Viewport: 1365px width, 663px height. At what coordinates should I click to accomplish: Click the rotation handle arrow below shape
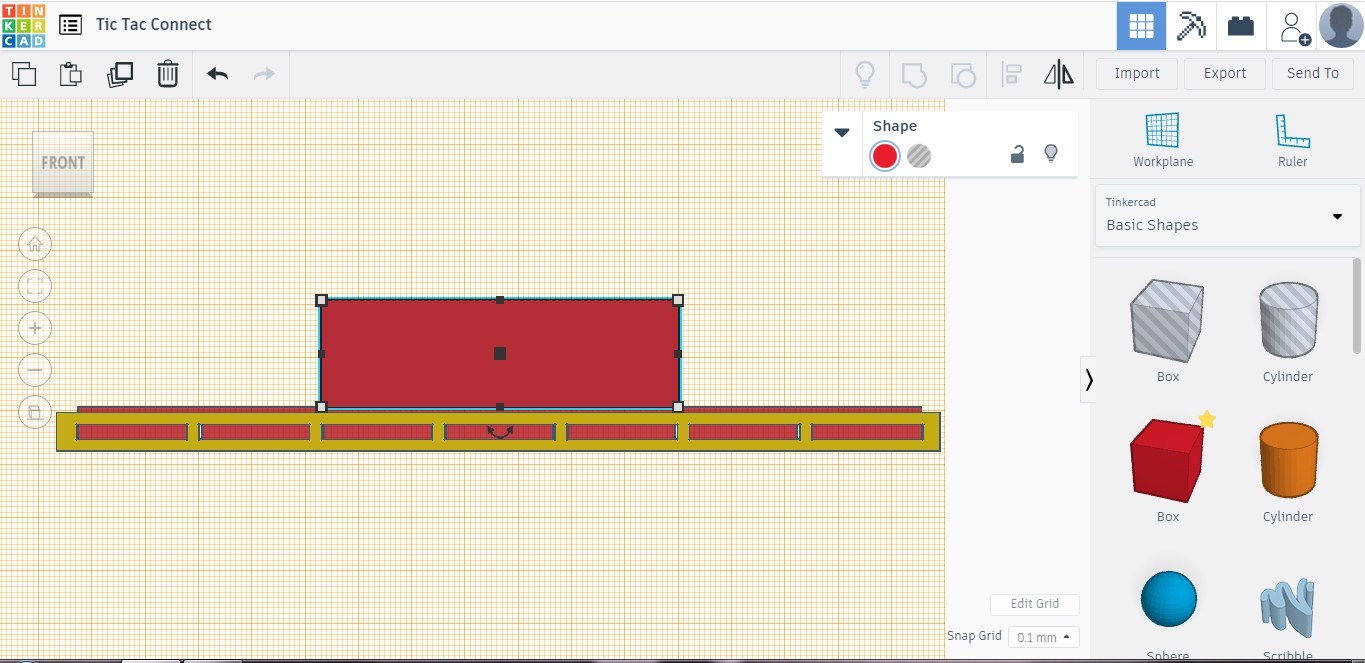pos(500,432)
